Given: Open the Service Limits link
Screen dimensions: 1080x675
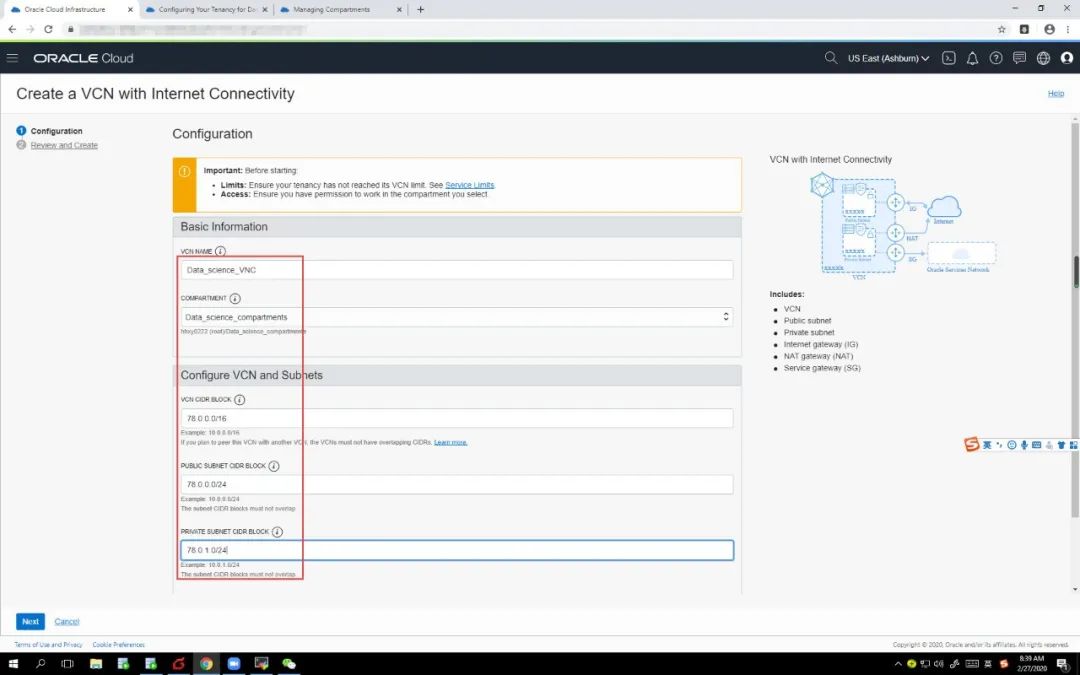Looking at the screenshot, I should pos(469,185).
